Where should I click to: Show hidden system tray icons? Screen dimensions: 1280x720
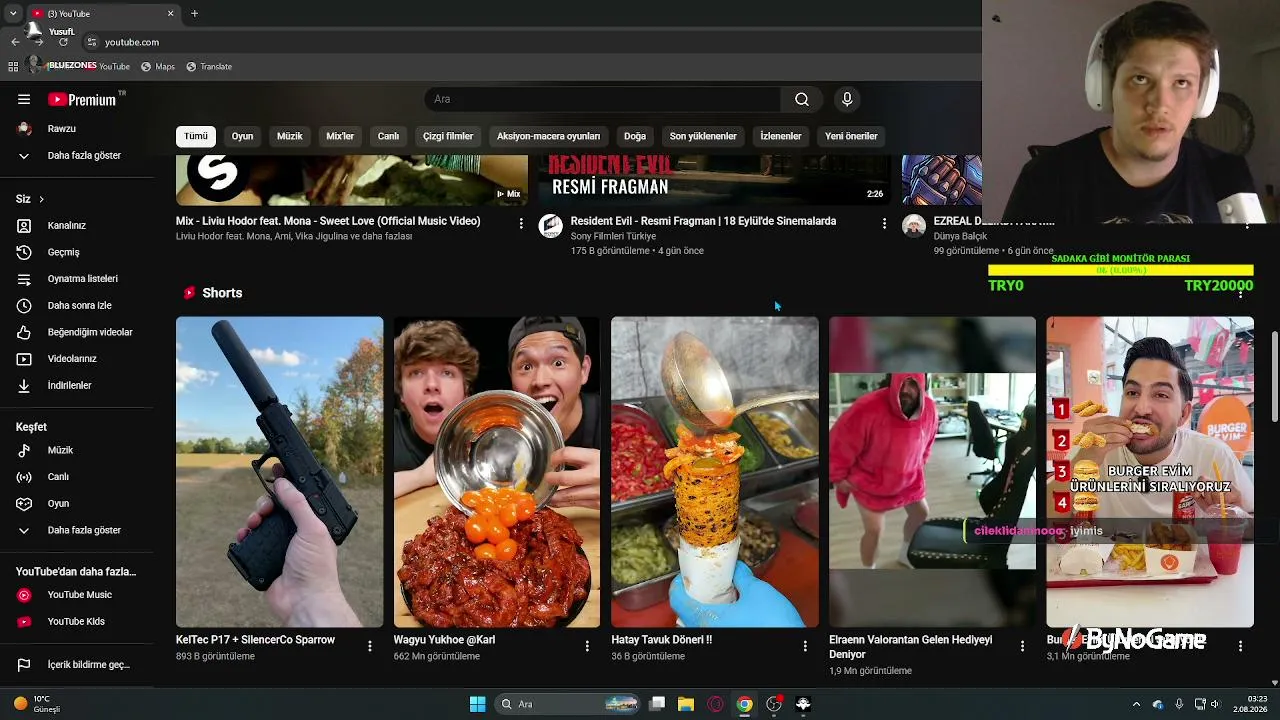1136,704
